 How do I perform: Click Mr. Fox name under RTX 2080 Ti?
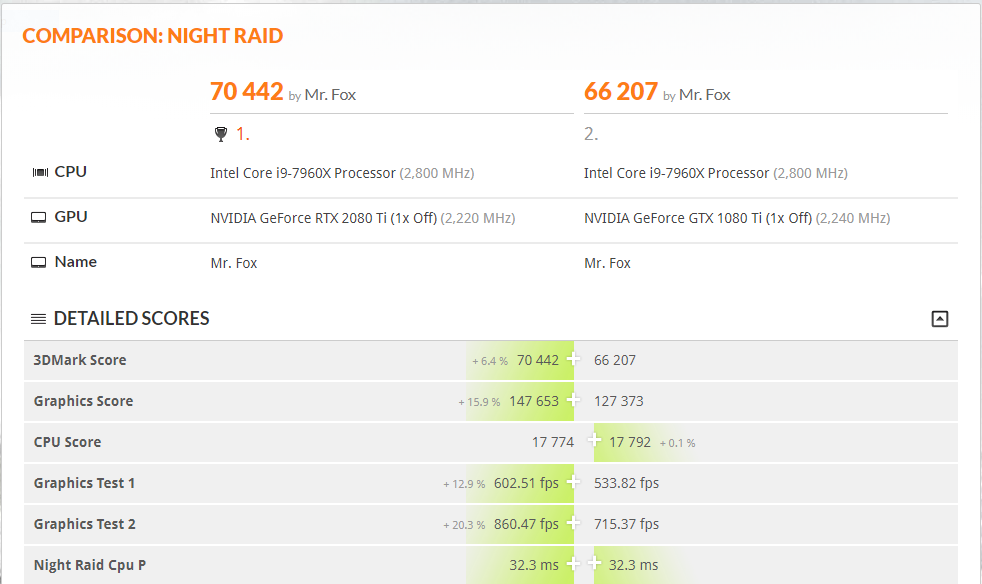[x=234, y=263]
